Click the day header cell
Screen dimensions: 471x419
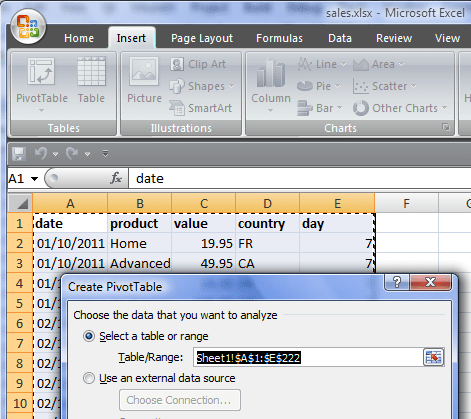coord(337,223)
